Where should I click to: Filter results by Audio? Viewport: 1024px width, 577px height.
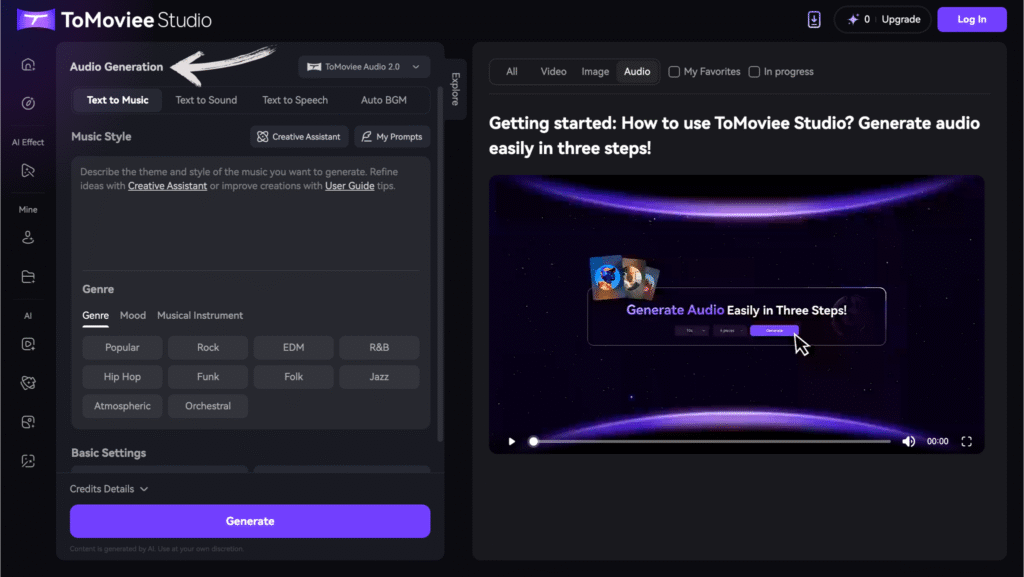coord(637,72)
